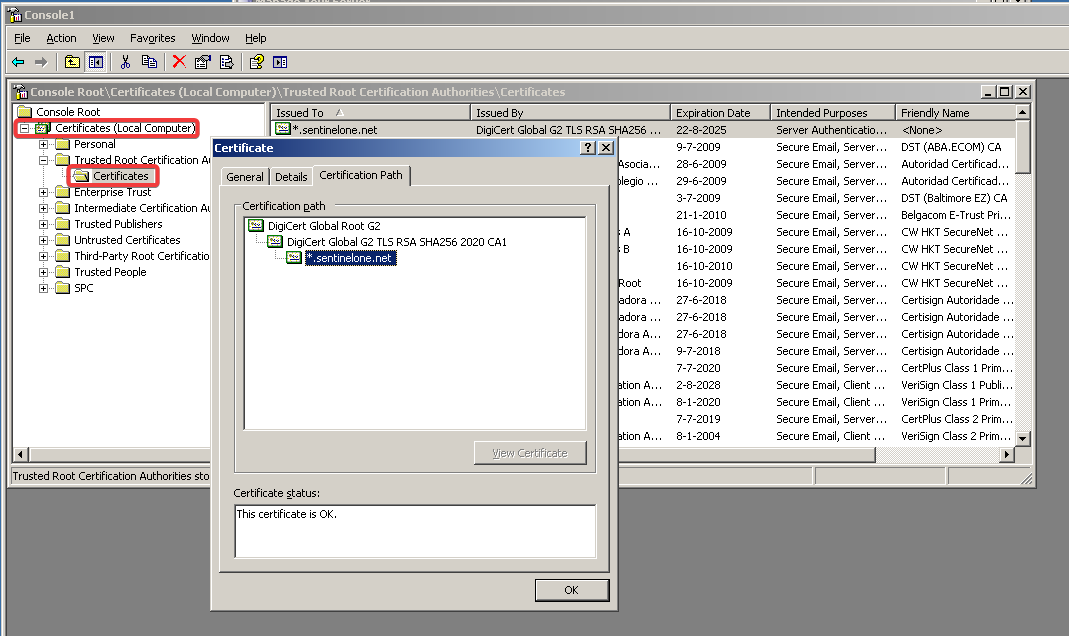Switch to the General tab

(245, 177)
